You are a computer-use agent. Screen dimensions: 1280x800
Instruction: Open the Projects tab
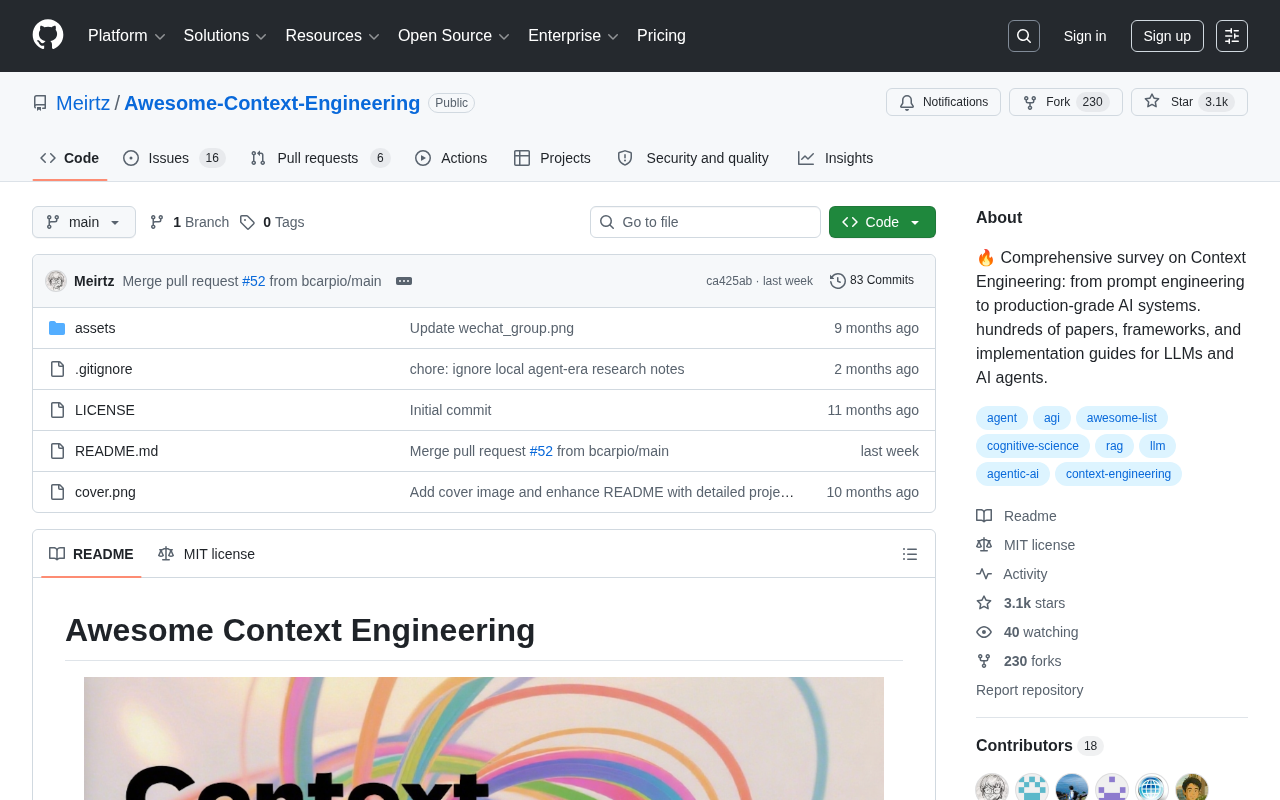552,158
